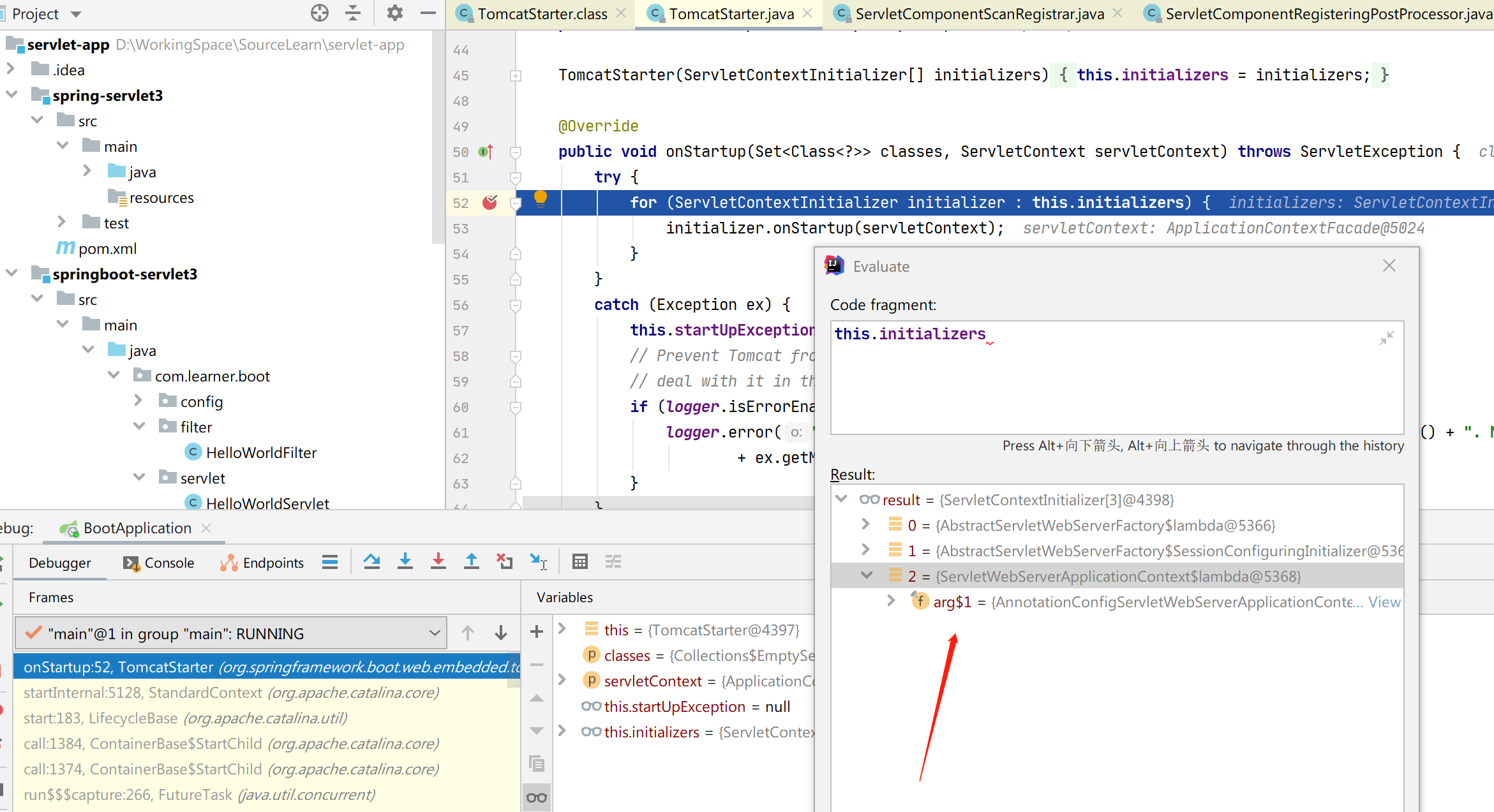Select startInternal:5128 StandardContext frame
1494x812 pixels.
pyautogui.click(x=231, y=693)
